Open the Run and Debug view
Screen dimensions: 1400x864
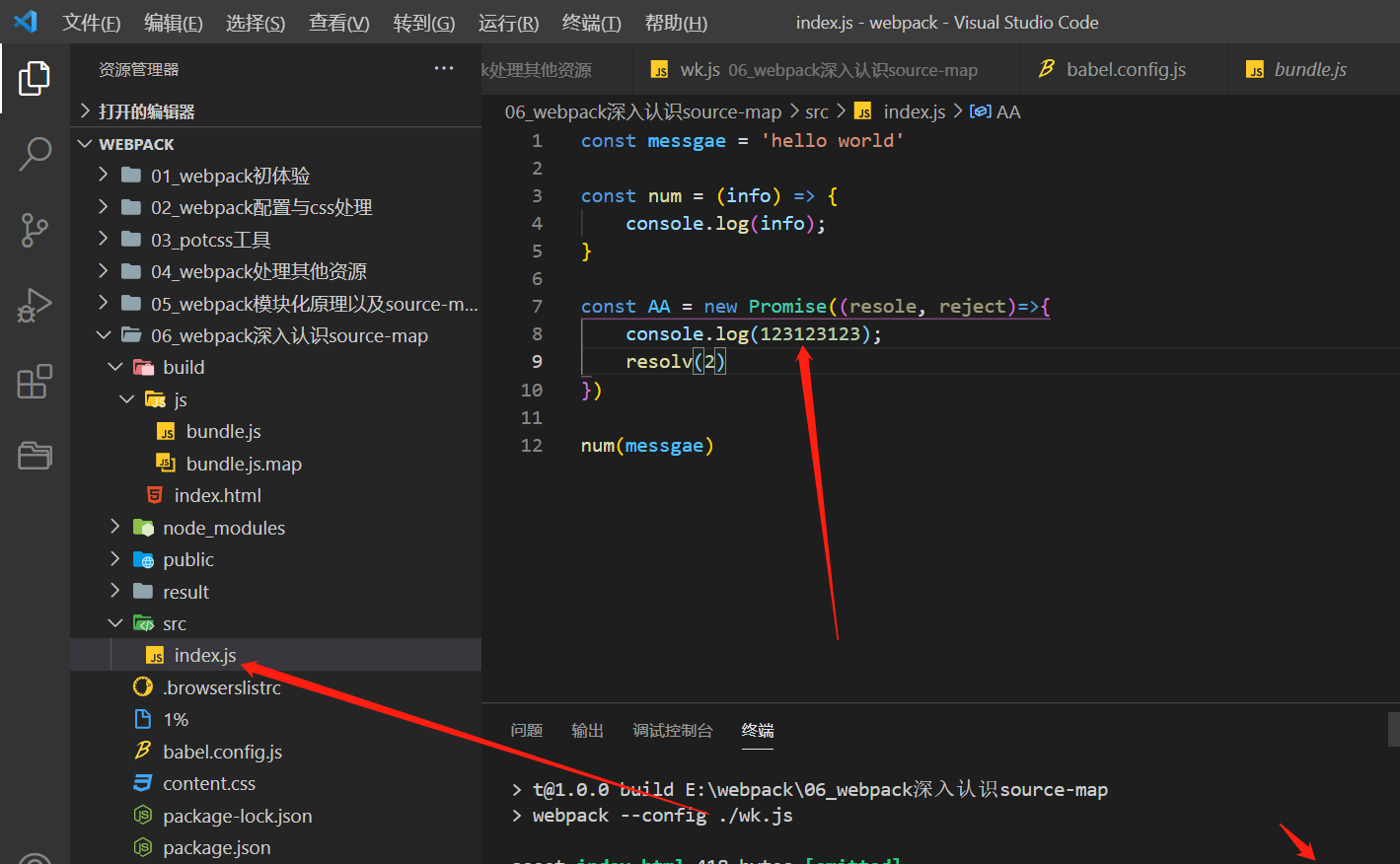point(35,306)
